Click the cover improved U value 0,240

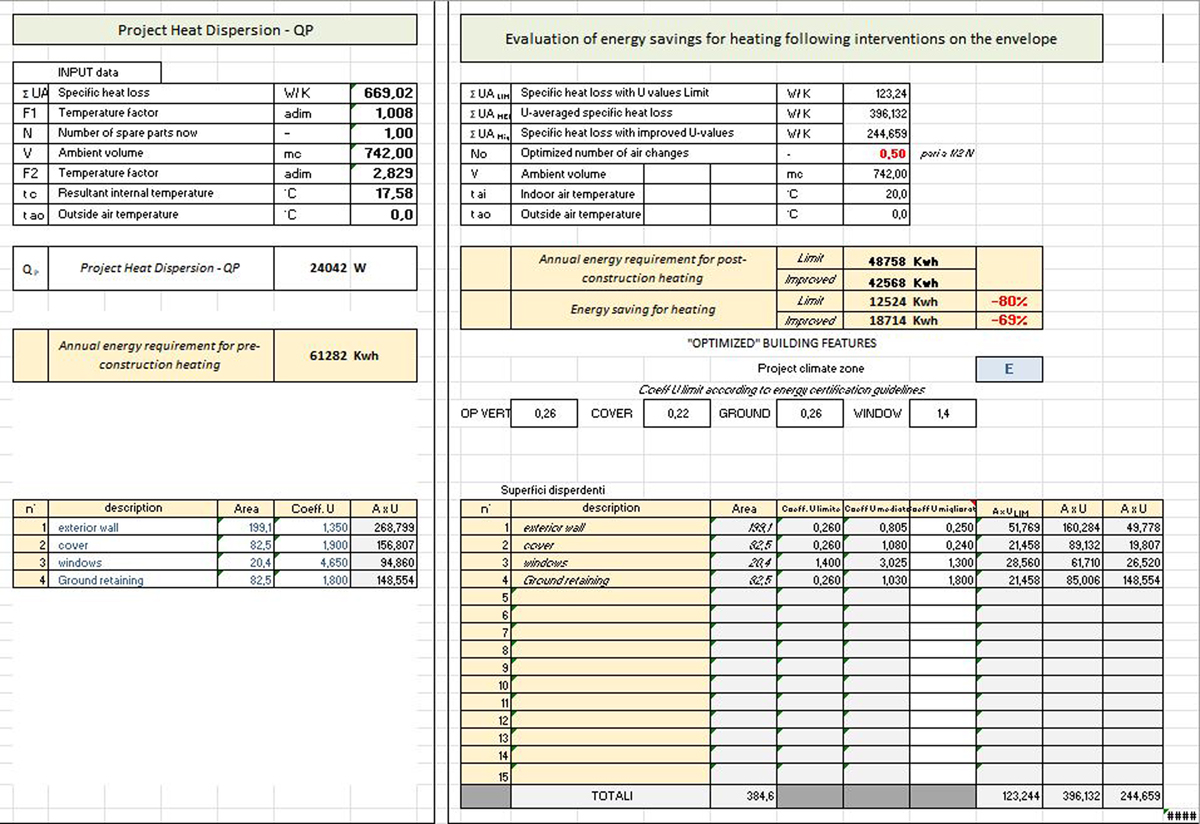point(943,545)
